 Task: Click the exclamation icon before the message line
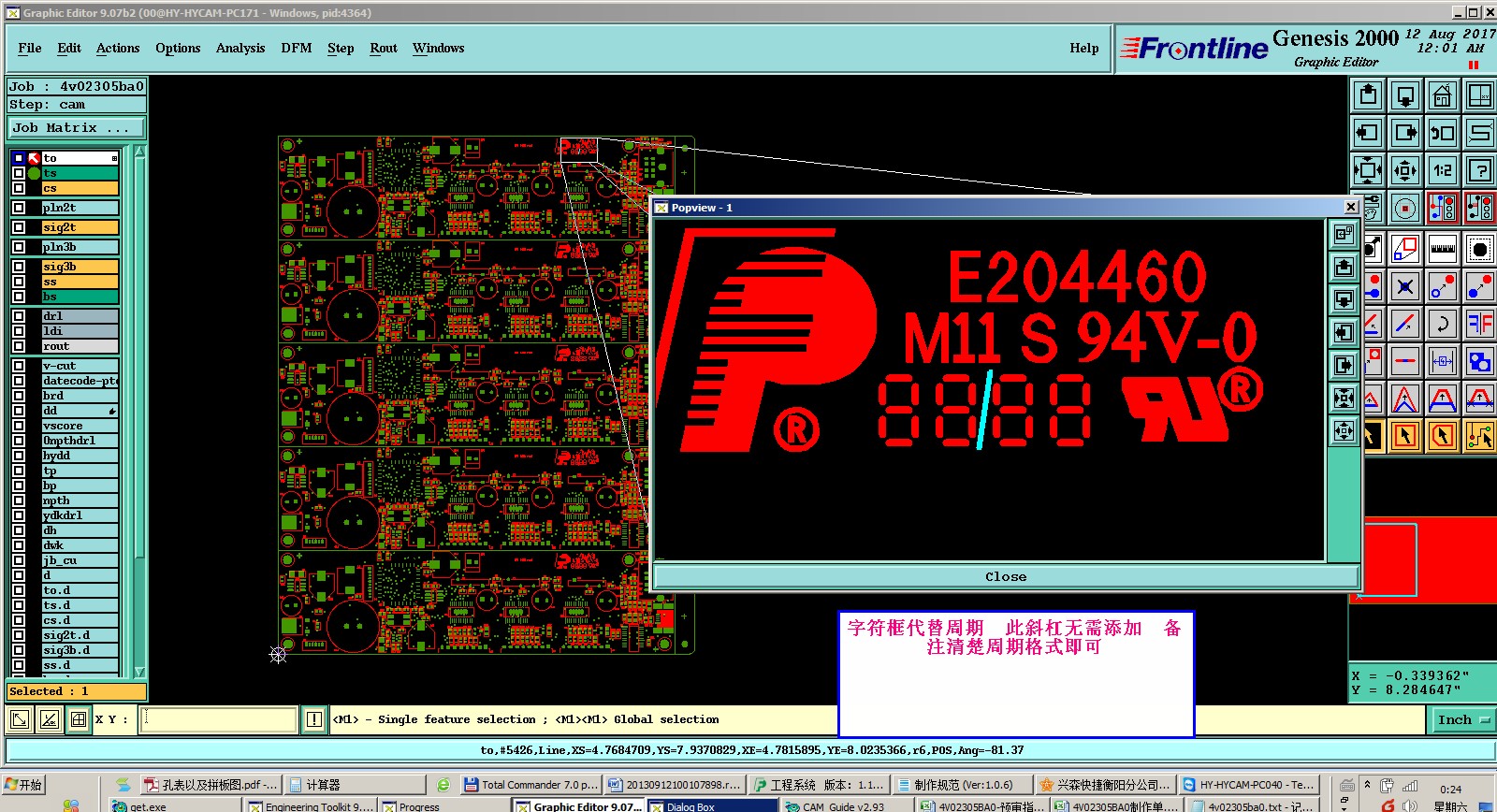(314, 719)
